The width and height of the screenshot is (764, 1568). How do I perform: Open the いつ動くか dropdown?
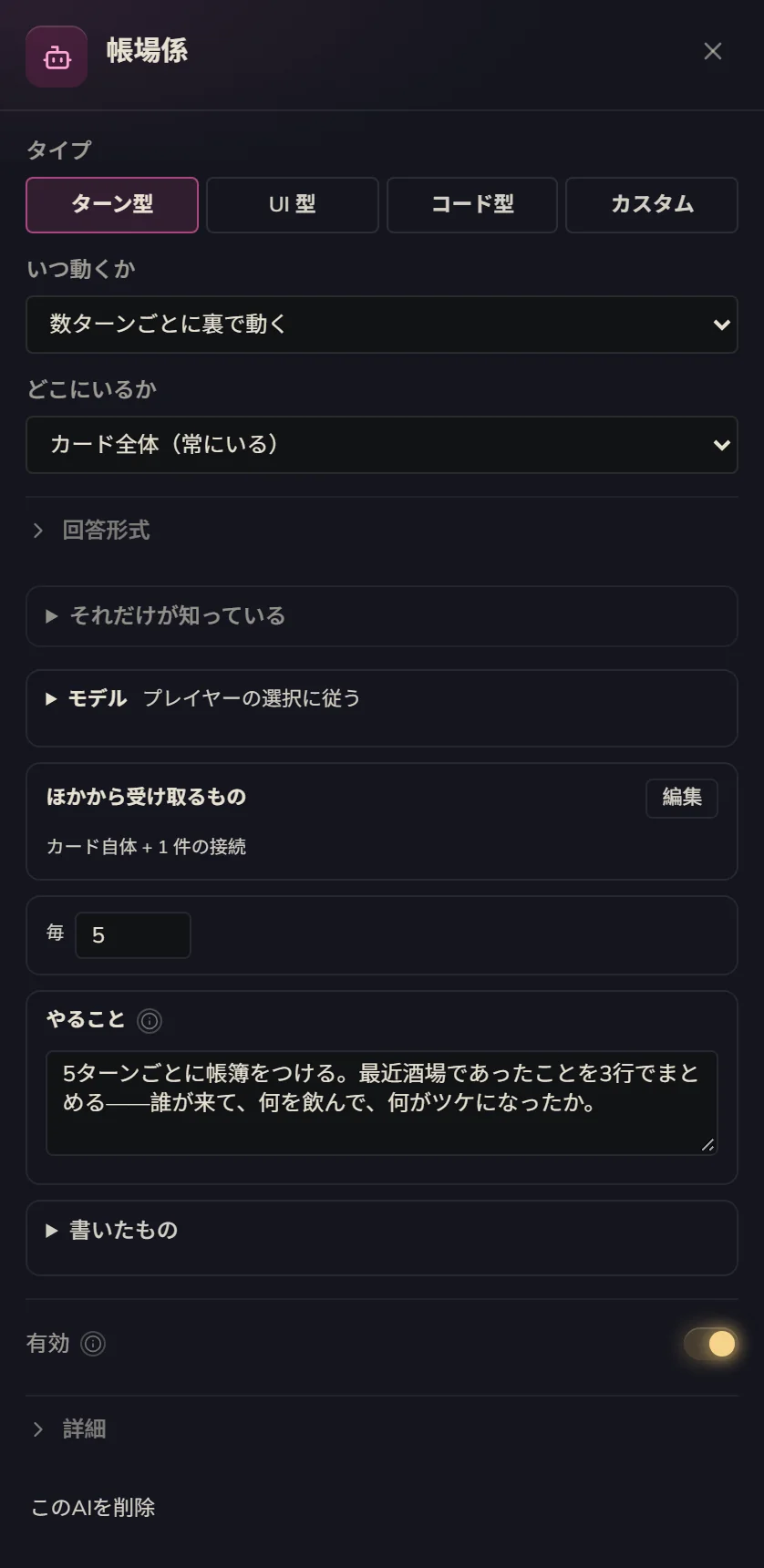point(382,324)
